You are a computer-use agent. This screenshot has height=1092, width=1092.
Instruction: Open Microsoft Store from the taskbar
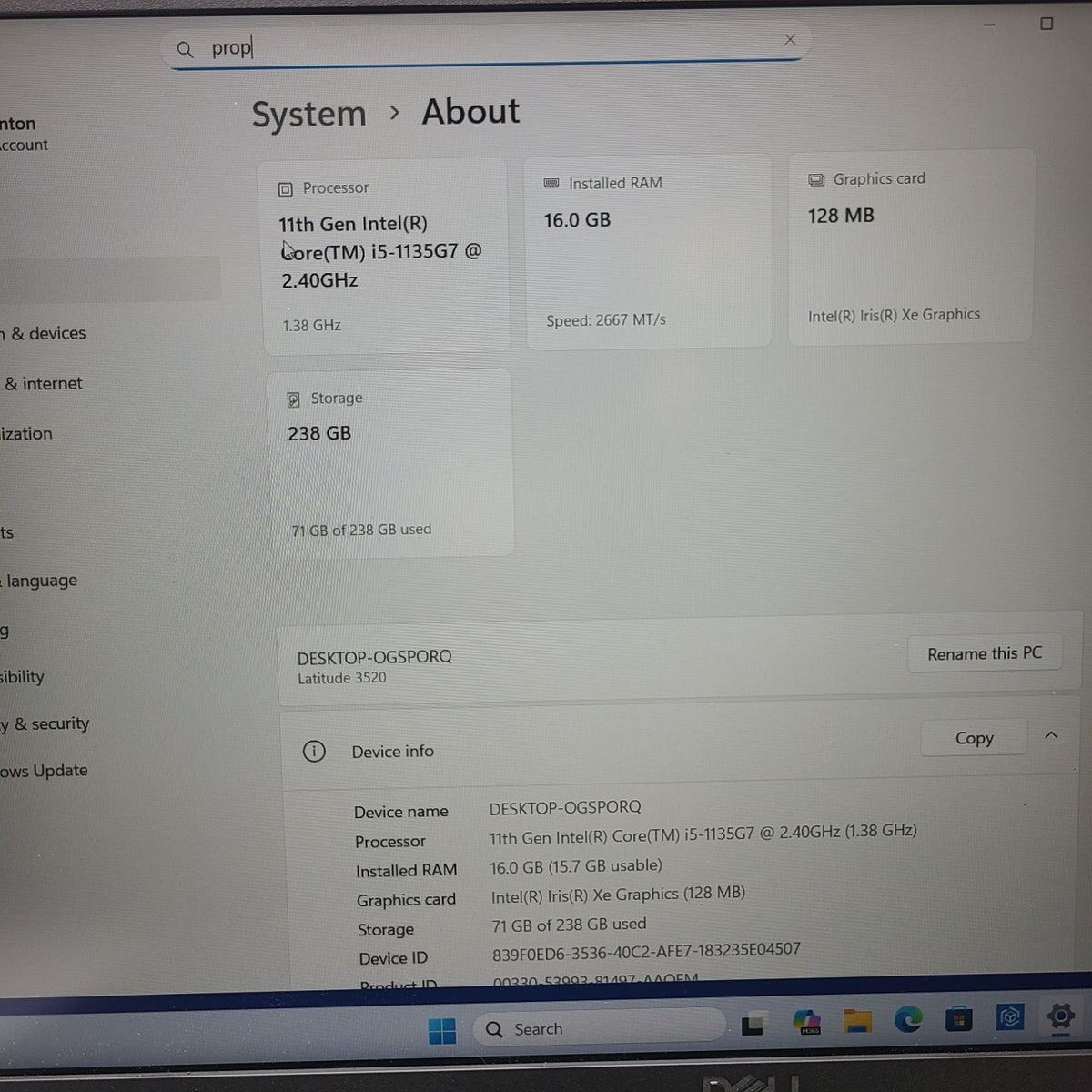[958, 1019]
